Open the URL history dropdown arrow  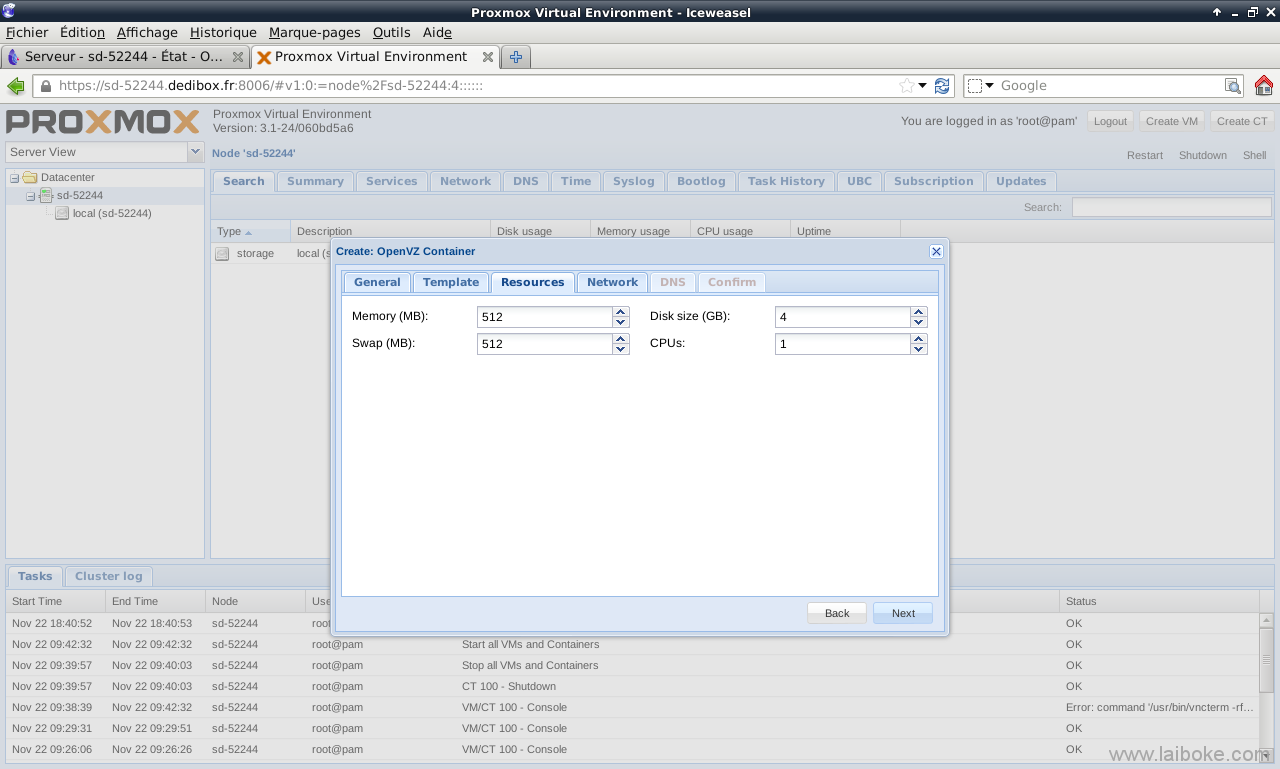(x=923, y=86)
